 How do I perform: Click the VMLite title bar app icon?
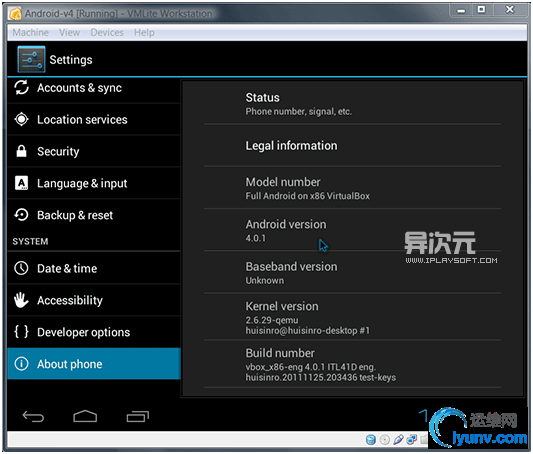tap(15, 14)
